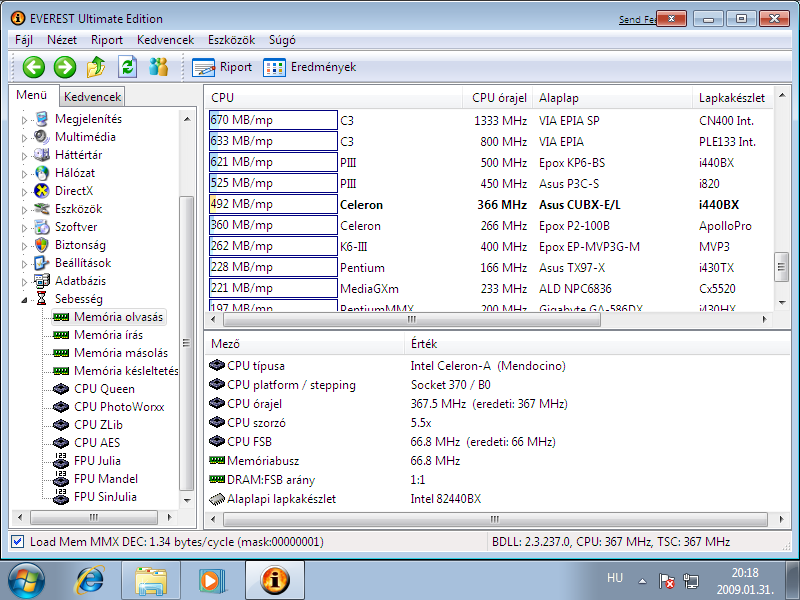The width and height of the screenshot is (800, 600).
Task: Select CPU ZLib benchmark
Action: (x=98, y=424)
